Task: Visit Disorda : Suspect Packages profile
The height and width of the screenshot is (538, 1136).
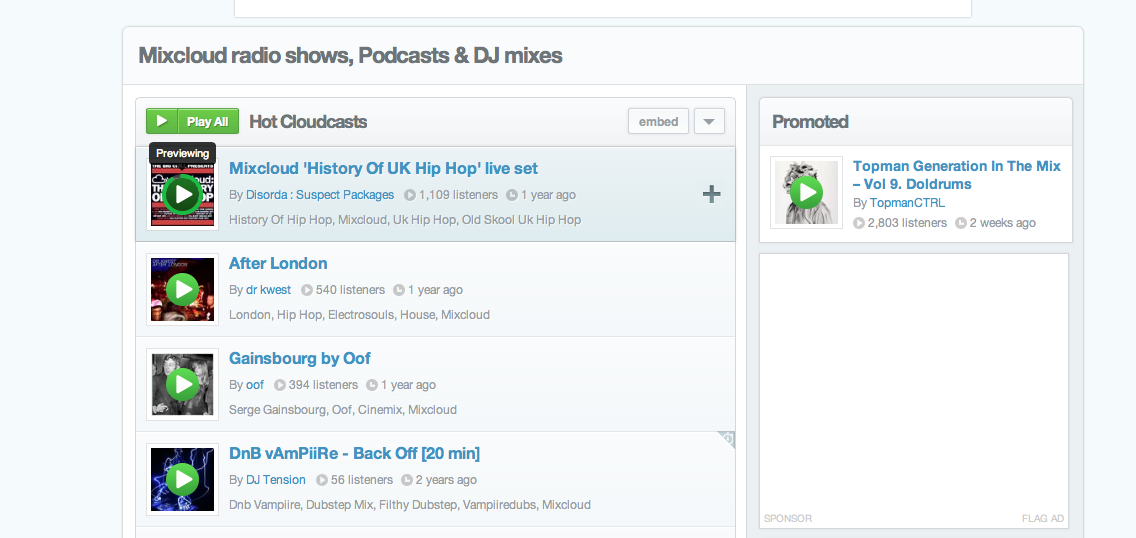Action: tap(320, 195)
